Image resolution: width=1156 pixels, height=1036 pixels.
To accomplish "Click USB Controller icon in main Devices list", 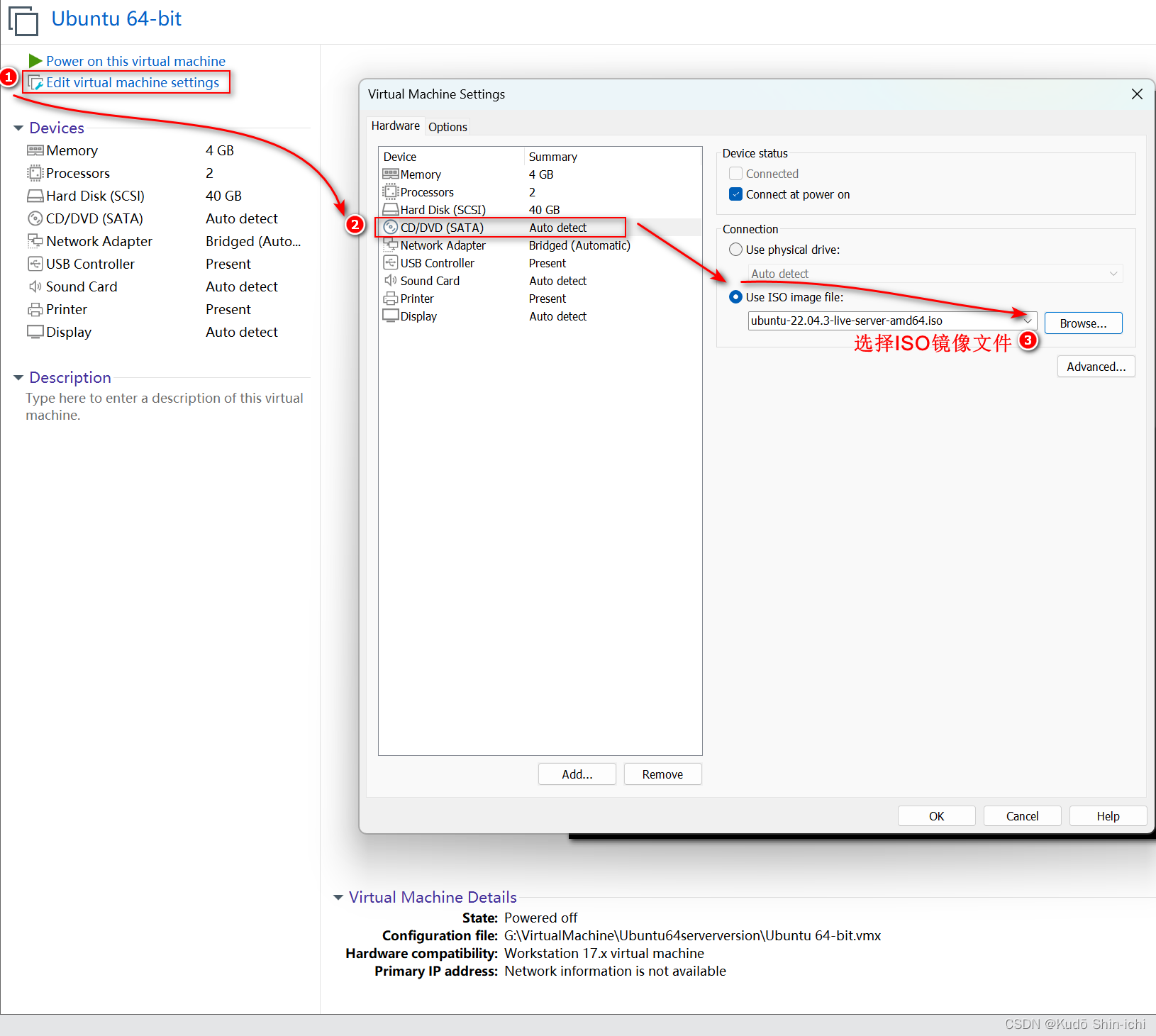I will [x=35, y=264].
